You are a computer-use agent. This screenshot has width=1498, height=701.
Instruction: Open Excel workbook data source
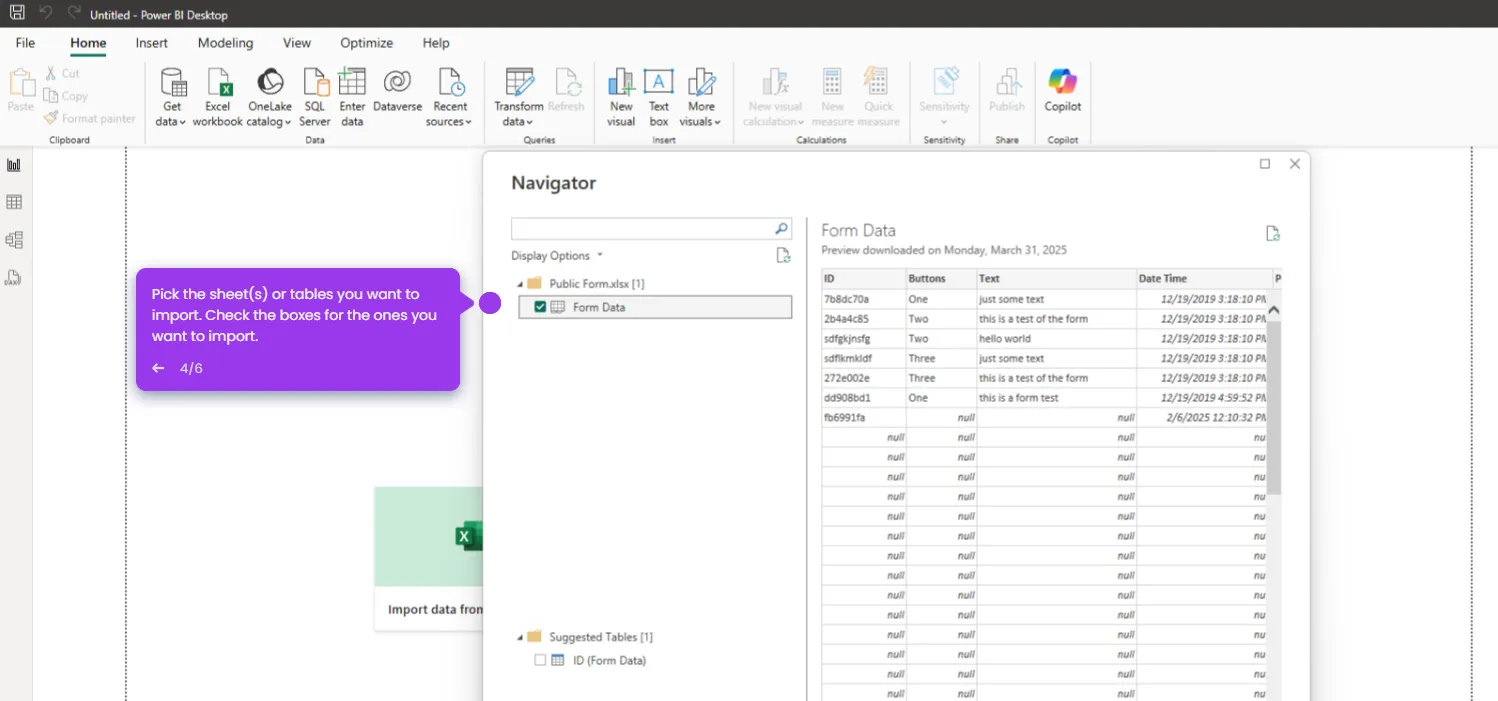click(218, 98)
